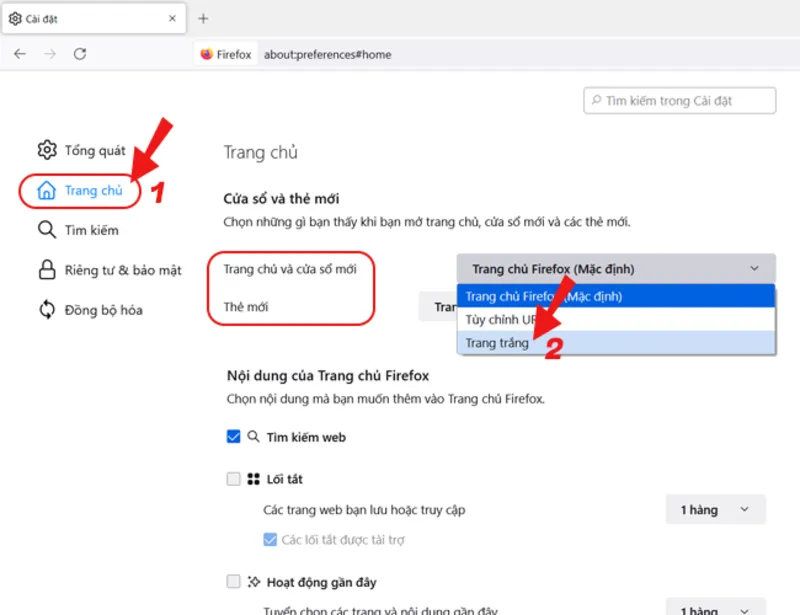
Task: Open a new tab with the plus icon
Action: point(203,19)
